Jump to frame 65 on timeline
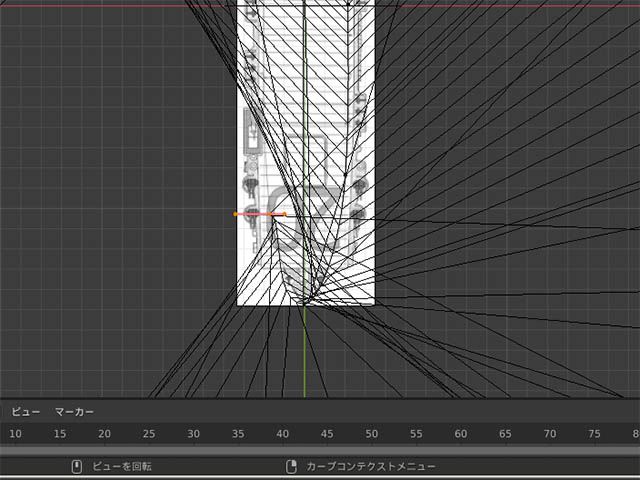Viewport: 640px width, 480px height. click(x=505, y=434)
